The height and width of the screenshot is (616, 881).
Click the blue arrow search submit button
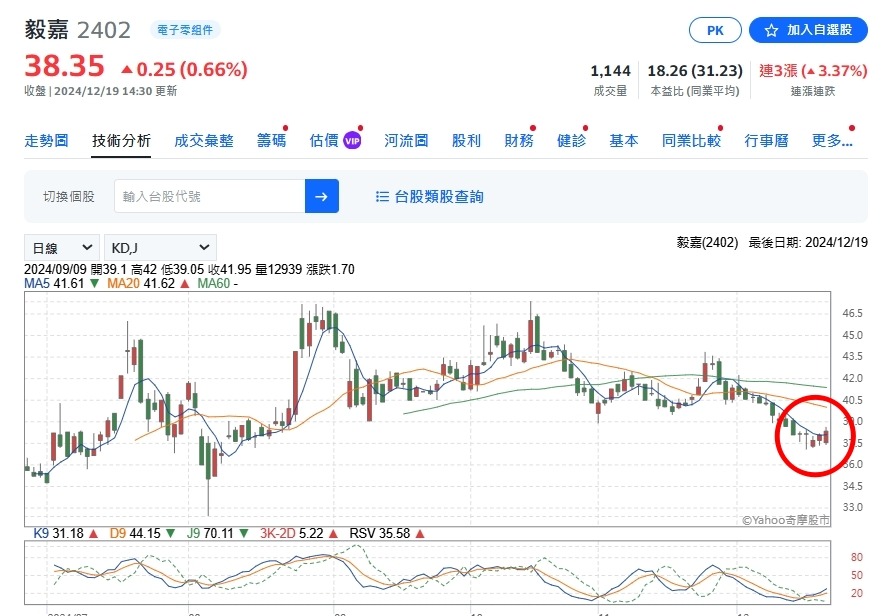pyautogui.click(x=321, y=197)
